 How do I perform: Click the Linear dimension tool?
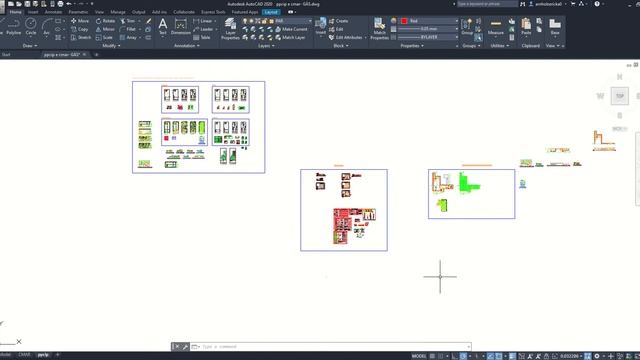pyautogui.click(x=202, y=21)
